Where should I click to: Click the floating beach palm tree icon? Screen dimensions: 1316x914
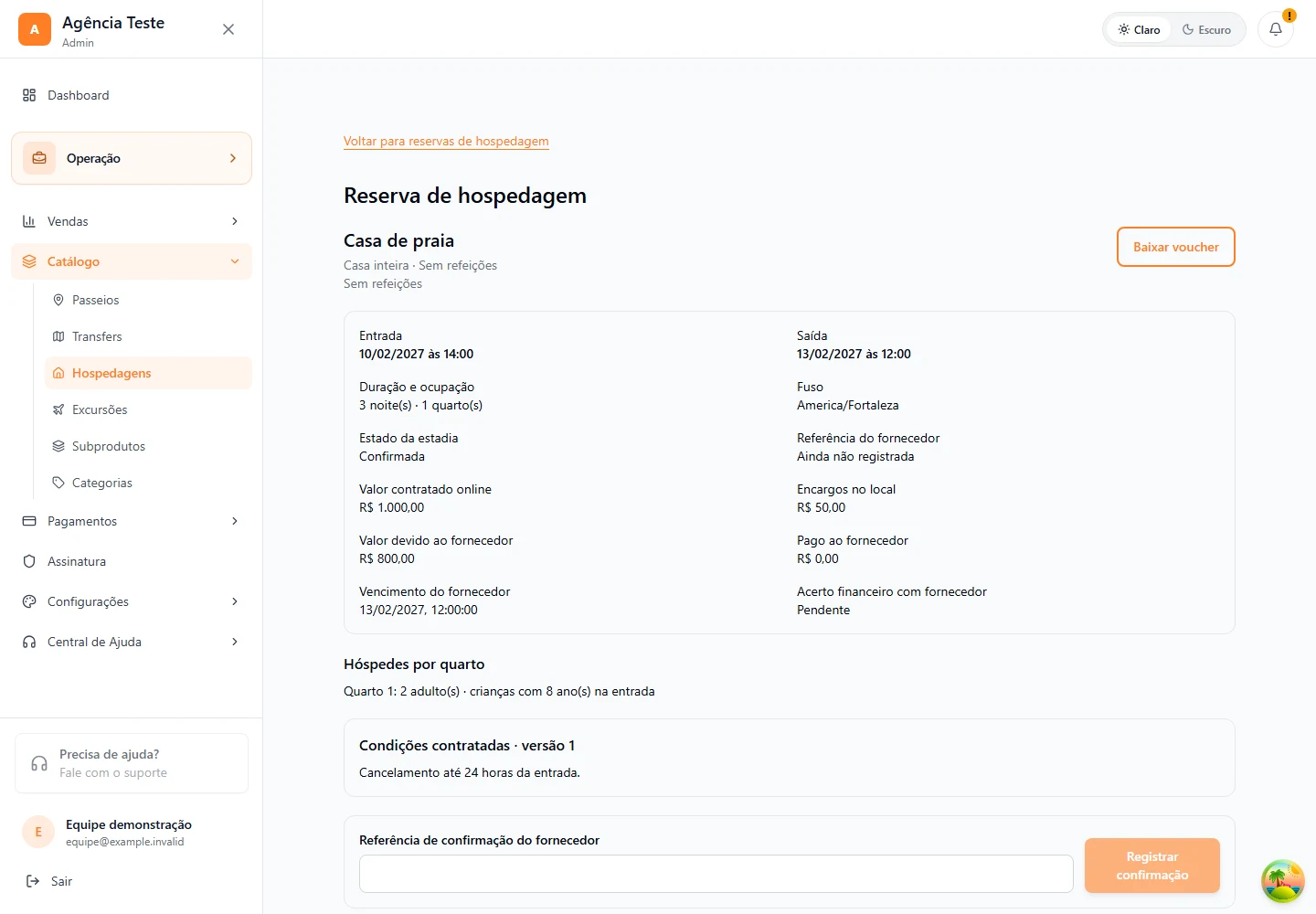(1283, 881)
